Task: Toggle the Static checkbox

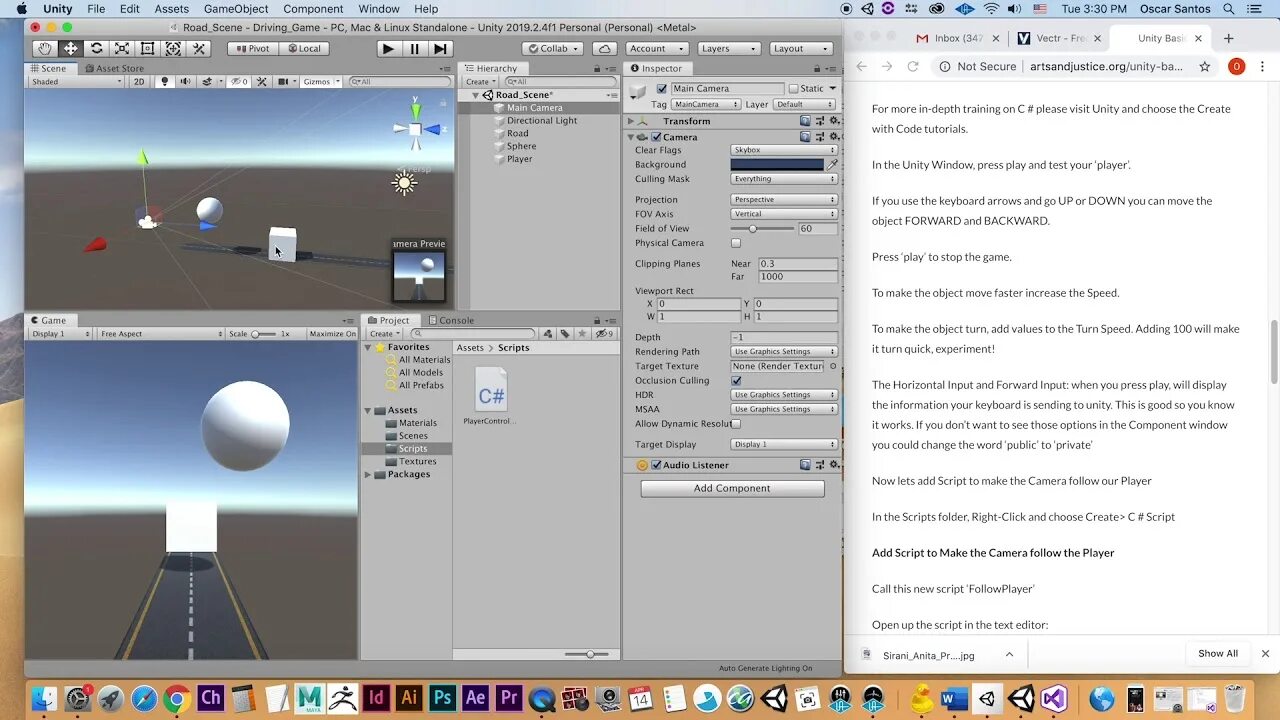Action: pyautogui.click(x=794, y=89)
